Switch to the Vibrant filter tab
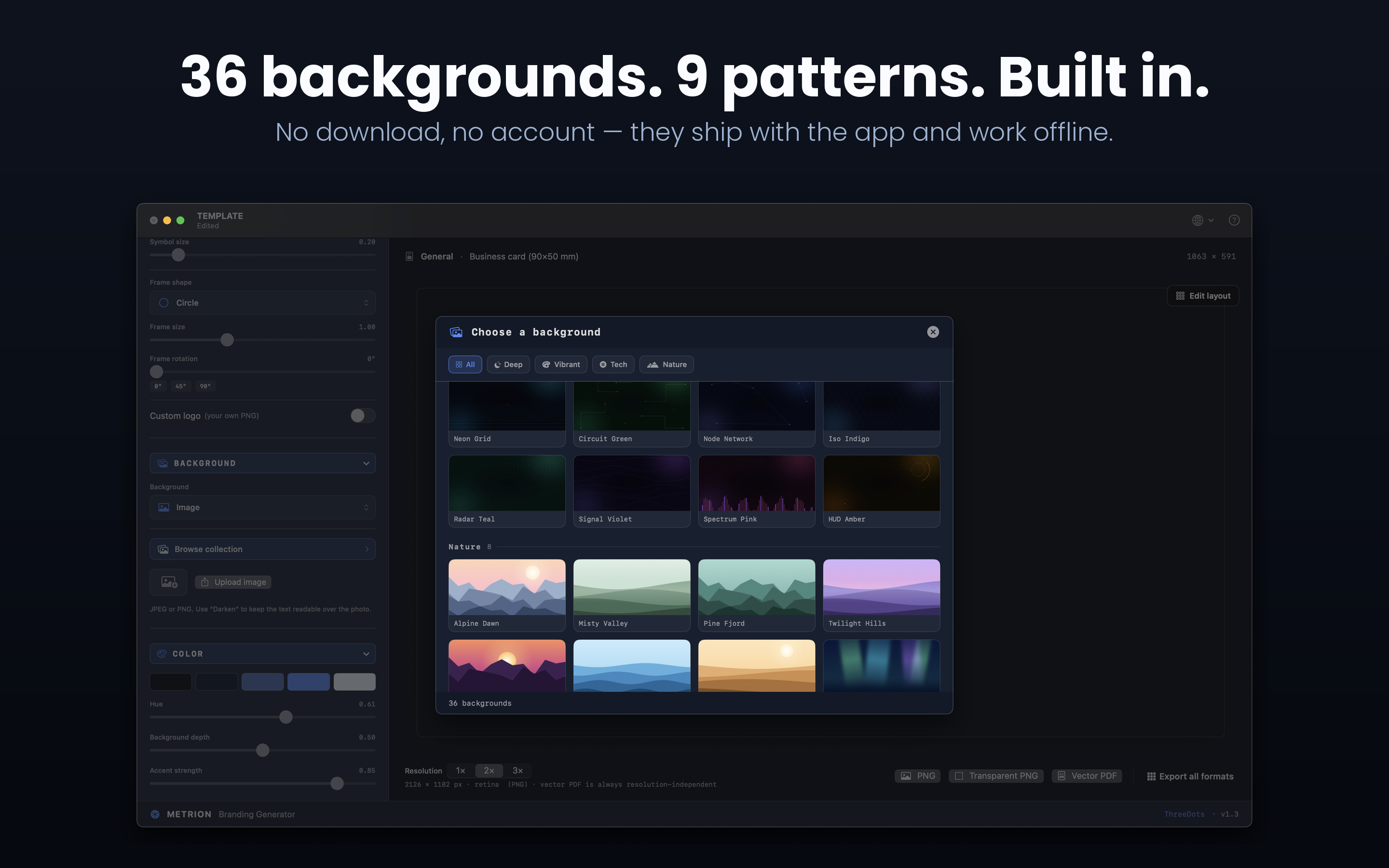Viewport: 1389px width, 868px height. [x=561, y=365]
